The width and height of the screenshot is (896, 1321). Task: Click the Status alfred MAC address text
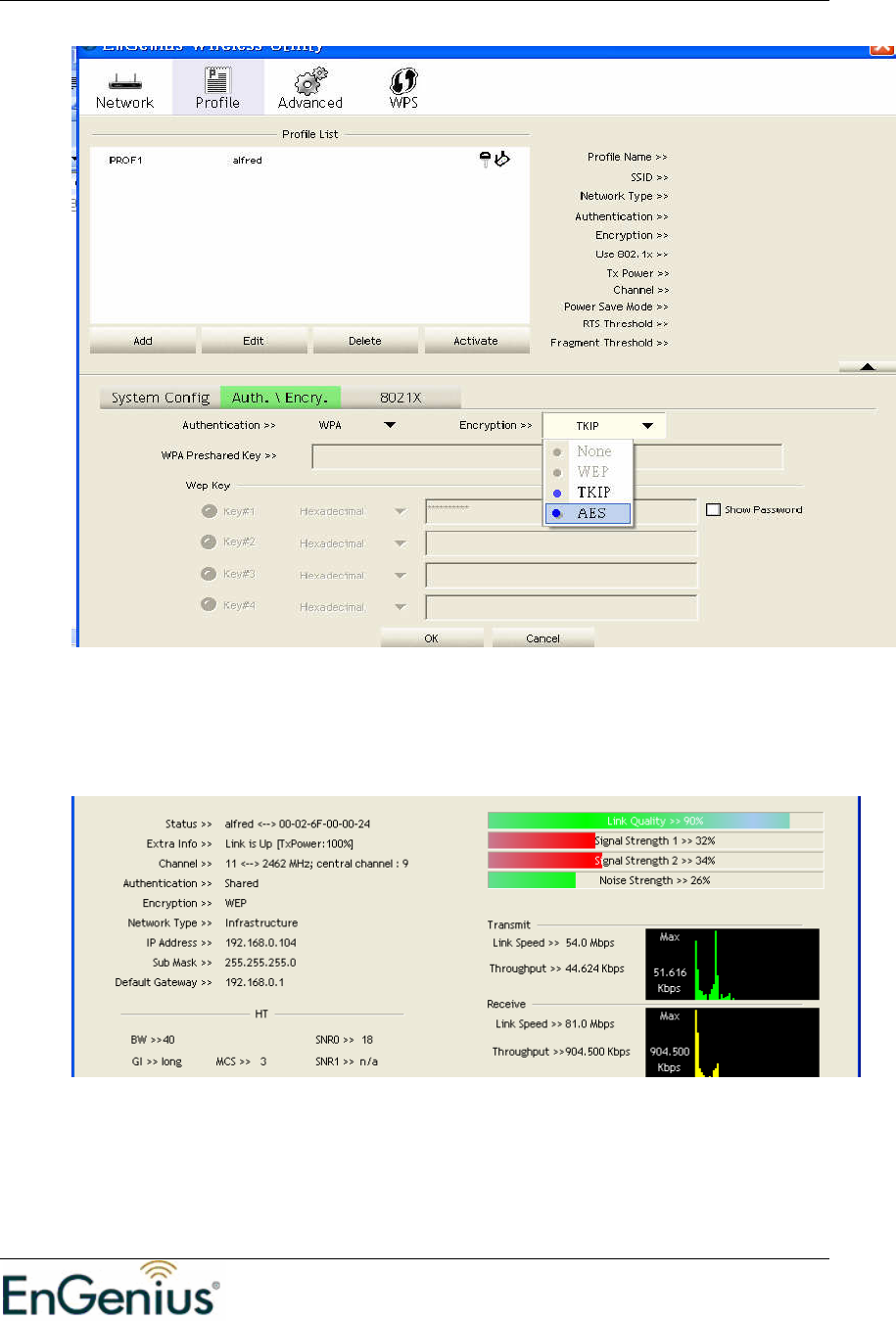298,824
